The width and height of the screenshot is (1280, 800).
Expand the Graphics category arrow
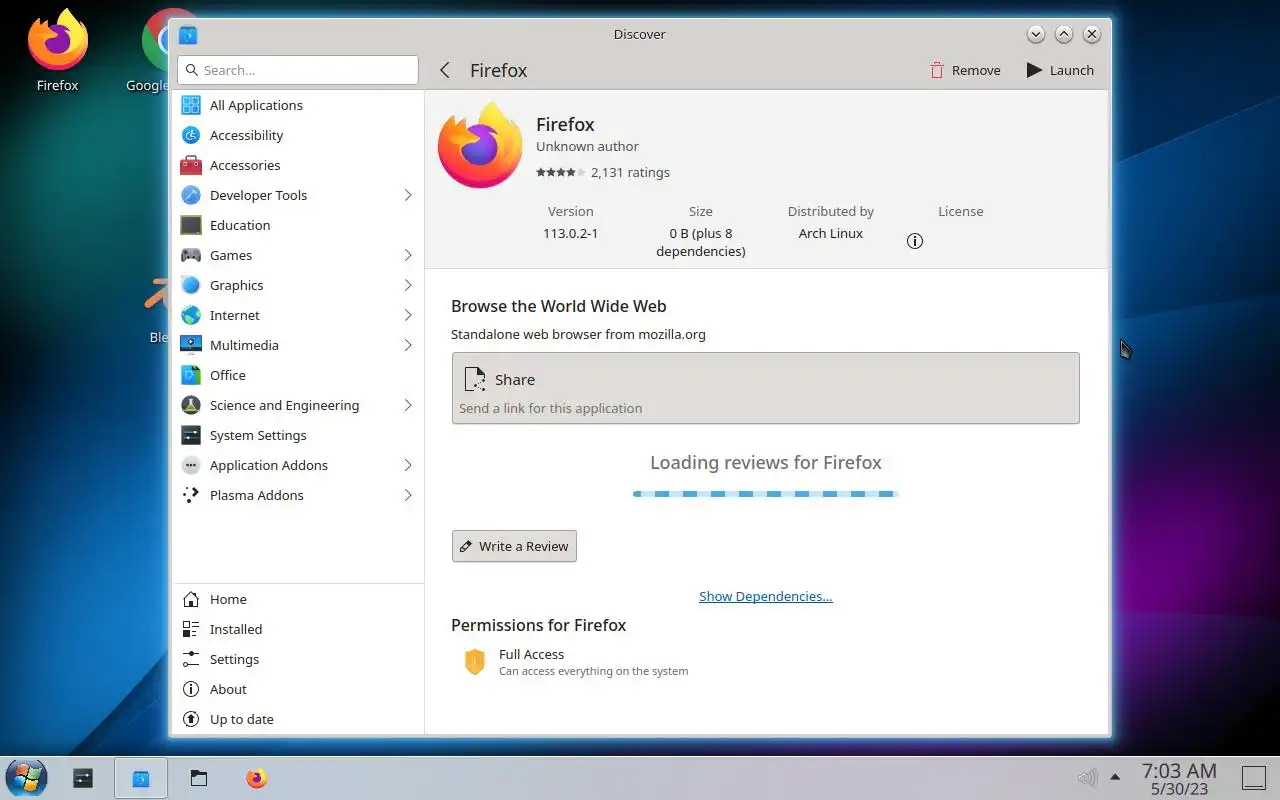pos(408,285)
